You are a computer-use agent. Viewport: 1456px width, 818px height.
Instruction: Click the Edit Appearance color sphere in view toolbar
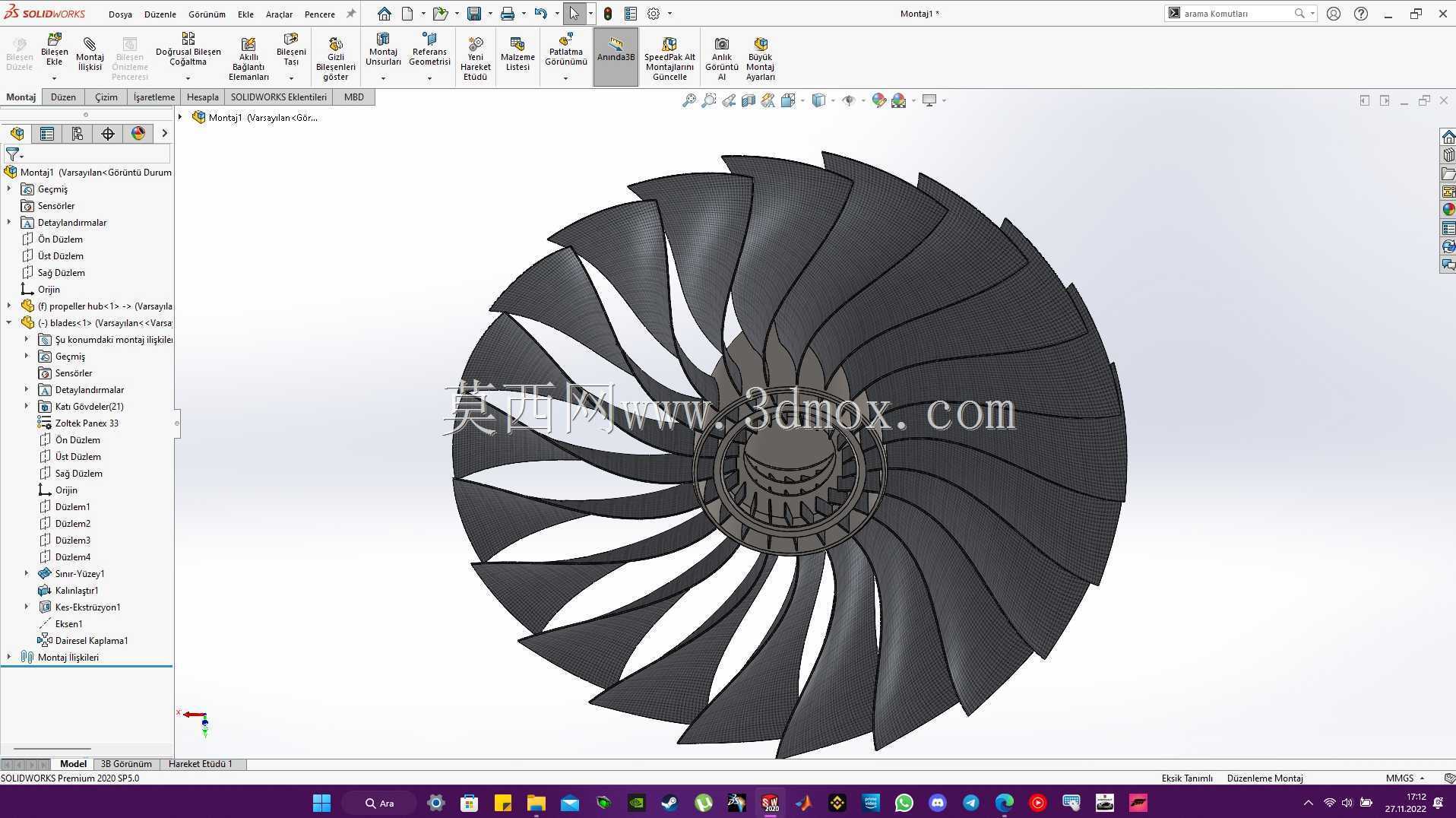pos(879,100)
